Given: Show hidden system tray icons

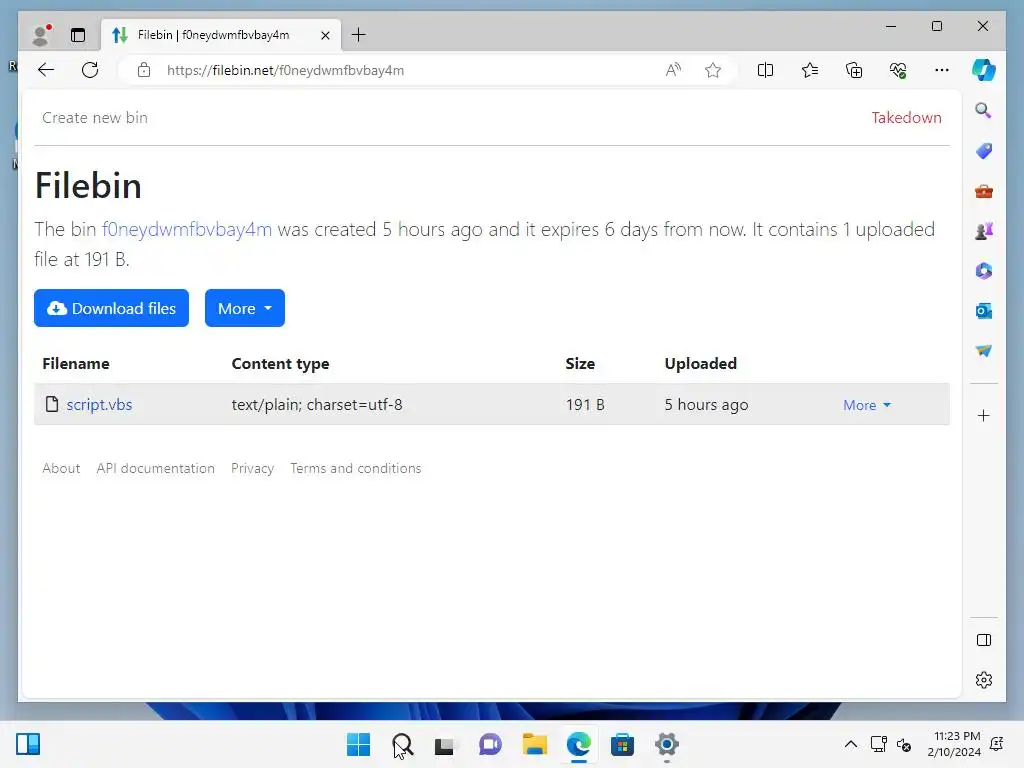Looking at the screenshot, I should coord(851,744).
